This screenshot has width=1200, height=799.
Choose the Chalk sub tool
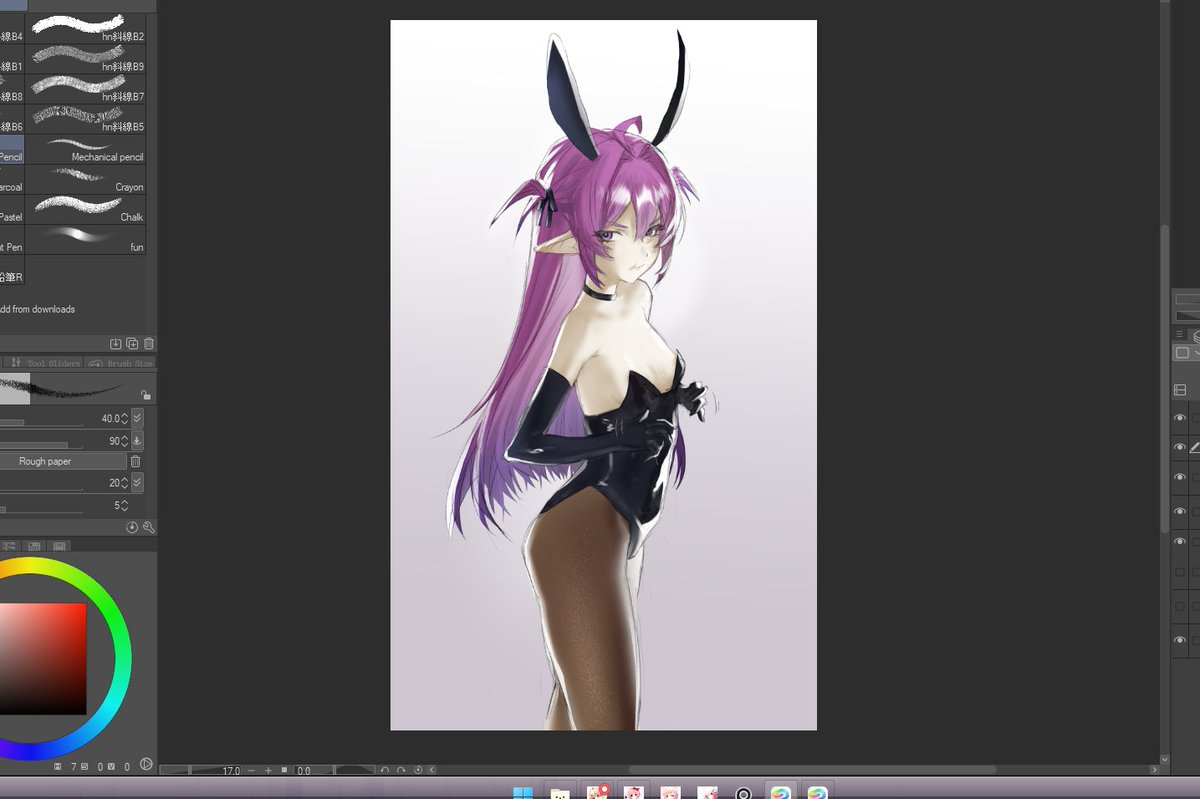point(85,209)
